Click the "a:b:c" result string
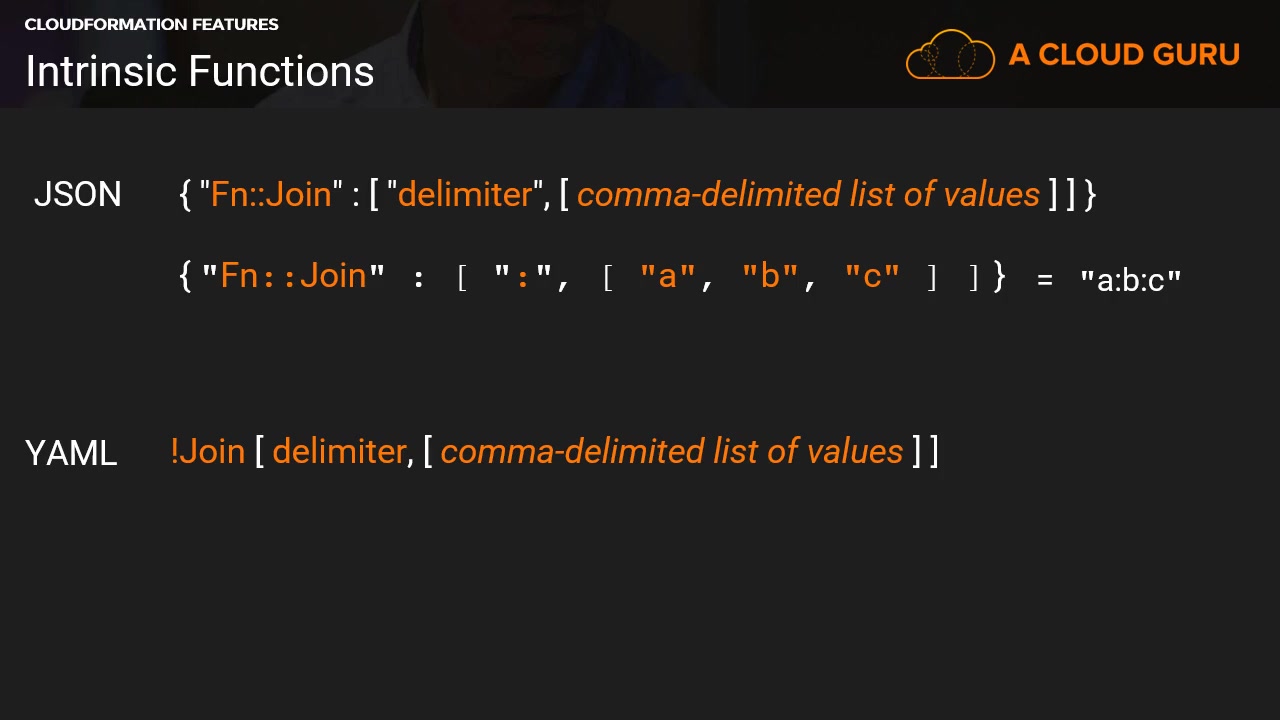Image resolution: width=1280 pixels, height=720 pixels. (x=1131, y=280)
